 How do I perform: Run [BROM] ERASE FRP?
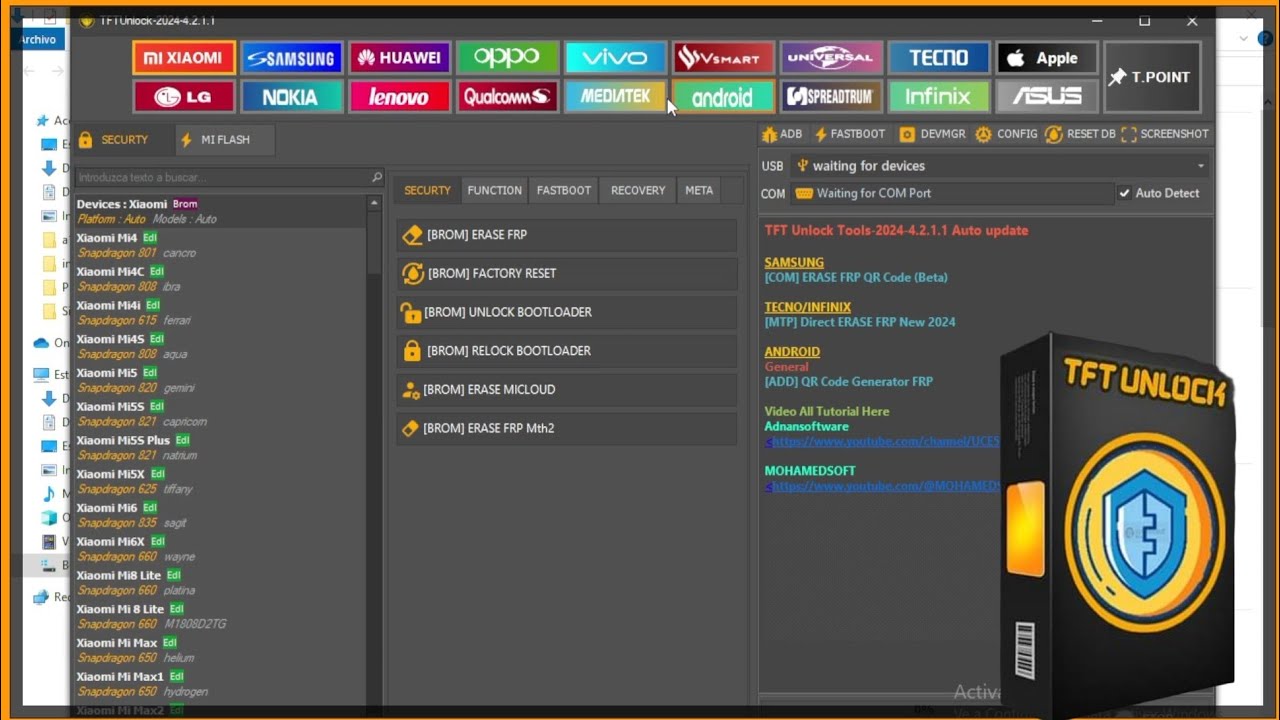(x=566, y=235)
